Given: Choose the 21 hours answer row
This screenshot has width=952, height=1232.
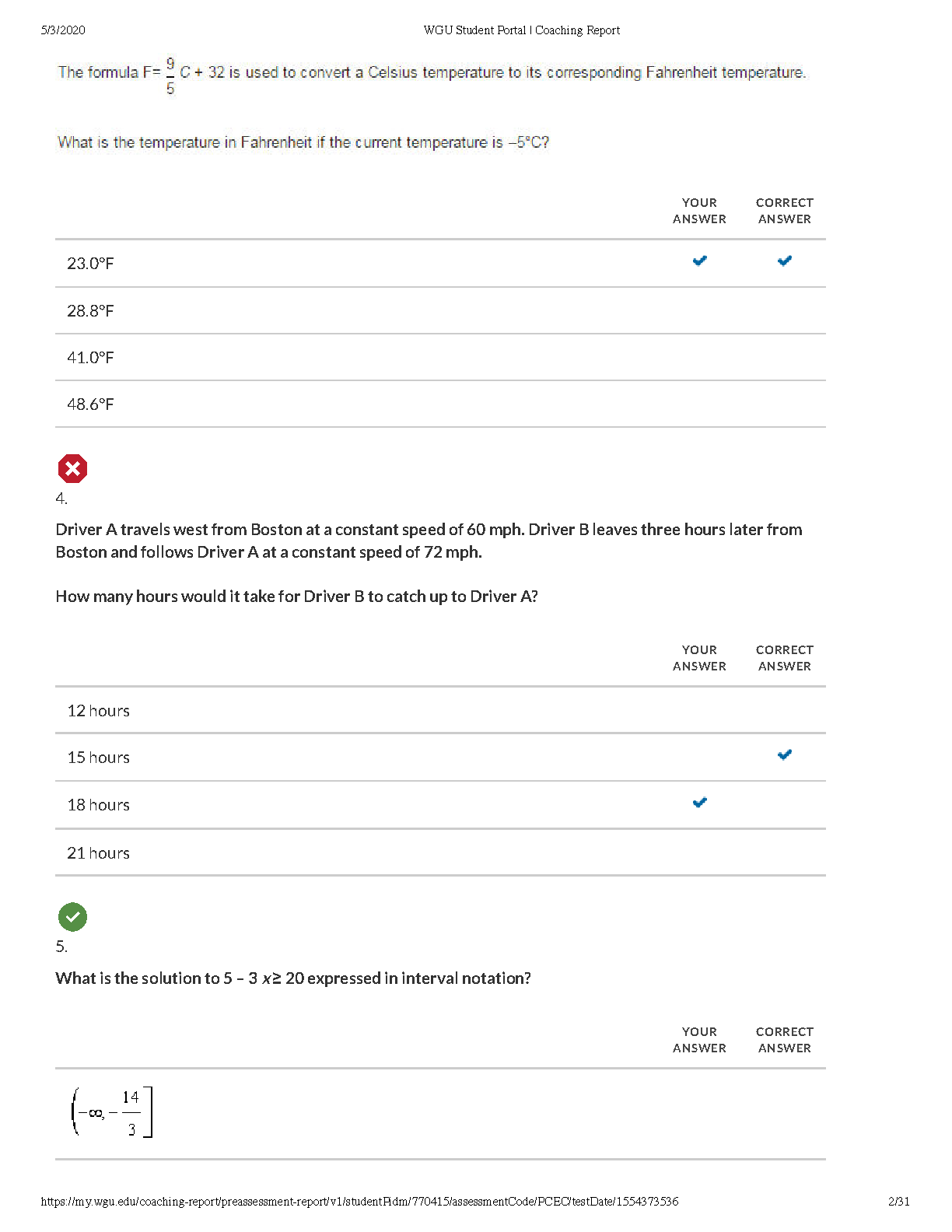Looking at the screenshot, I should [440, 852].
